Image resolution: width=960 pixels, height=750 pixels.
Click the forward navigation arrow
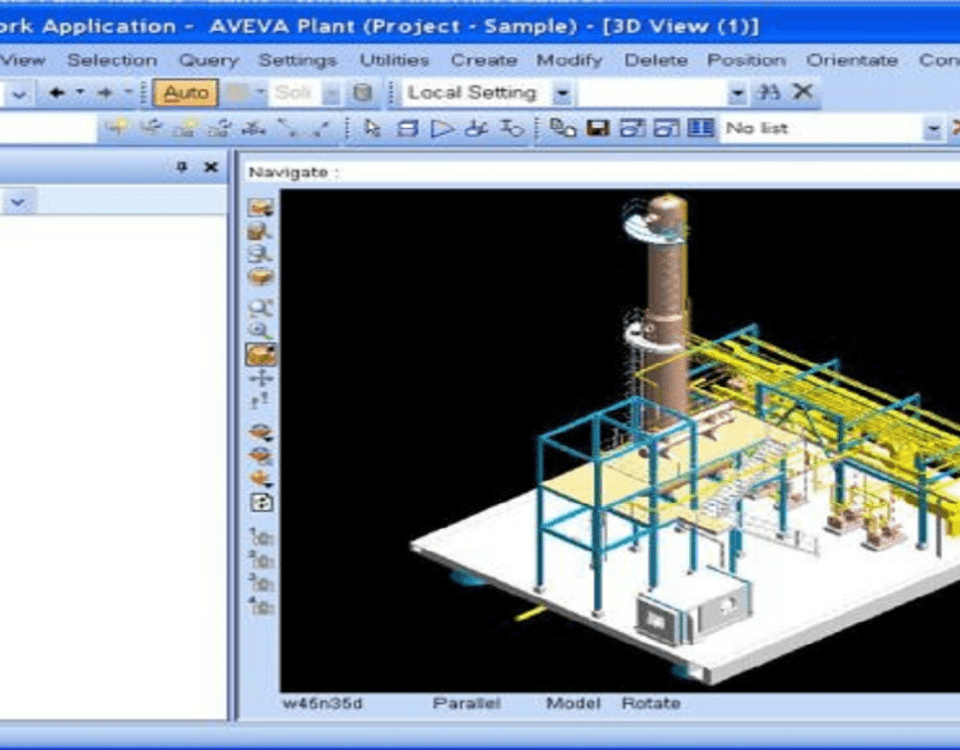click(x=105, y=93)
